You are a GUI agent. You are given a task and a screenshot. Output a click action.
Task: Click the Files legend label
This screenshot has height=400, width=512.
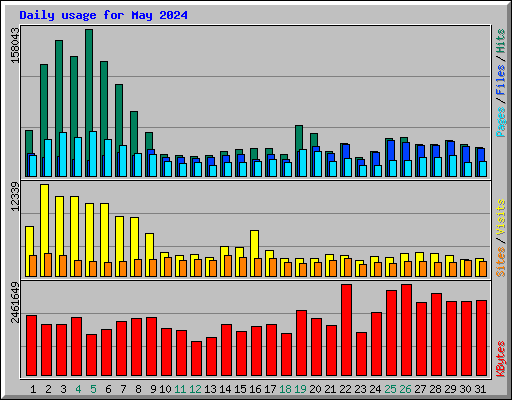pos(500,80)
